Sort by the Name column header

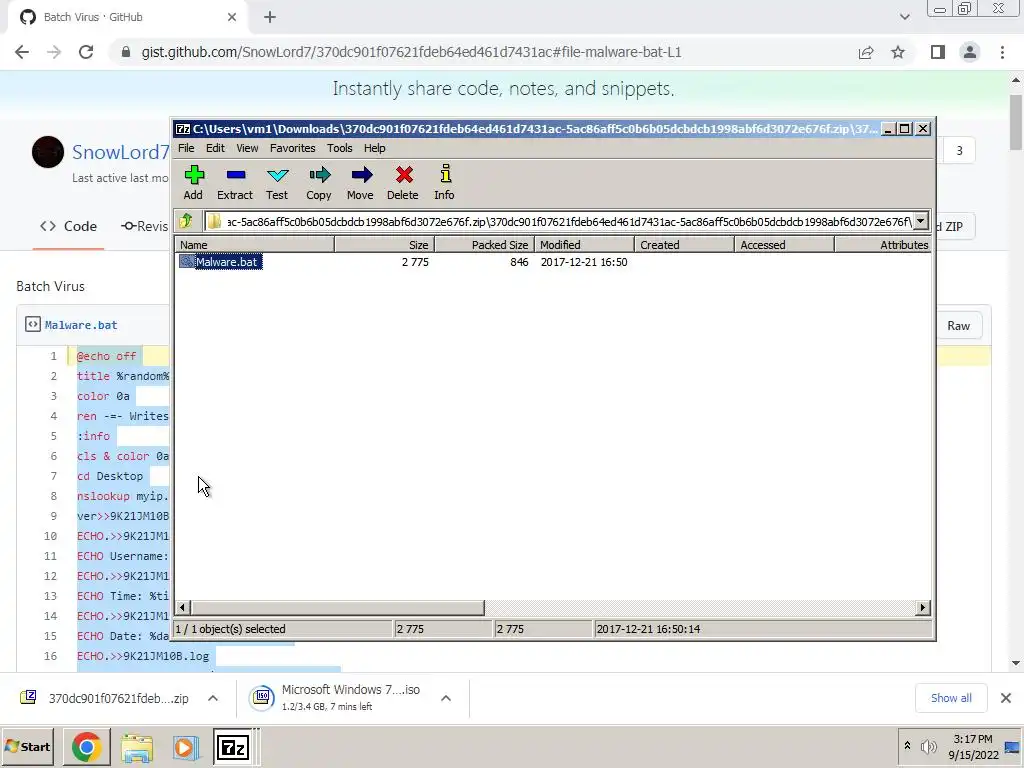(x=255, y=245)
